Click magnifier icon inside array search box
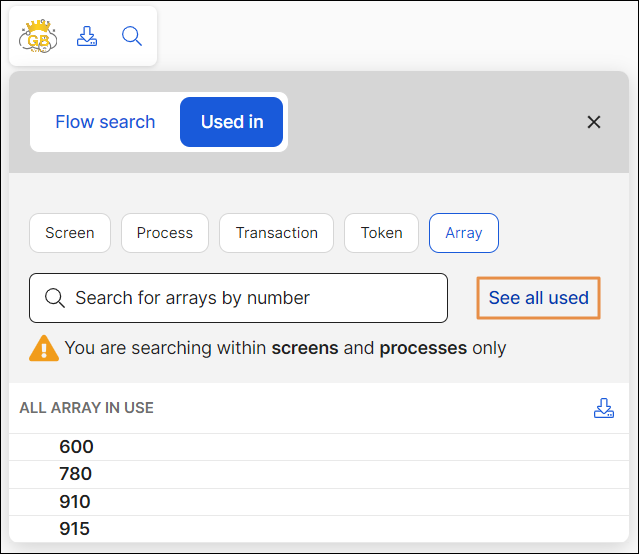The width and height of the screenshot is (639, 554). click(56, 298)
